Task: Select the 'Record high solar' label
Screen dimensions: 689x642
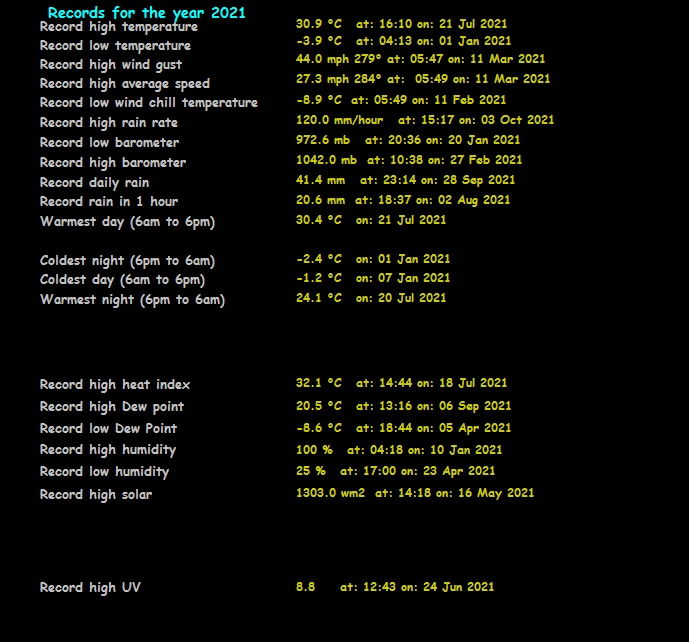Action: 96,495
